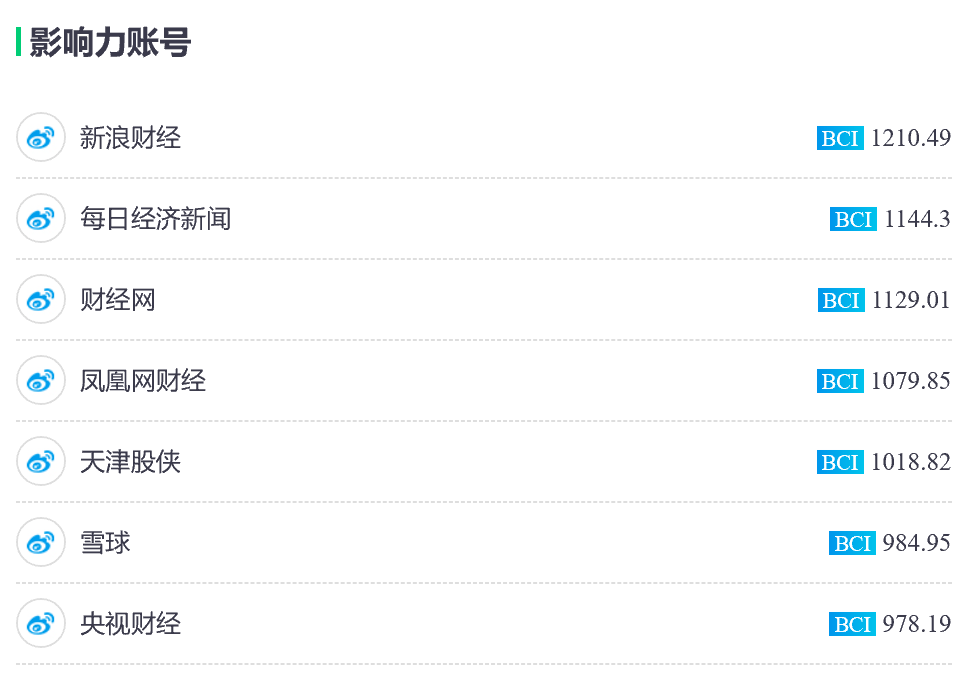Click the BCI badge scoring 1129.01
The image size is (975, 688).
click(x=841, y=300)
